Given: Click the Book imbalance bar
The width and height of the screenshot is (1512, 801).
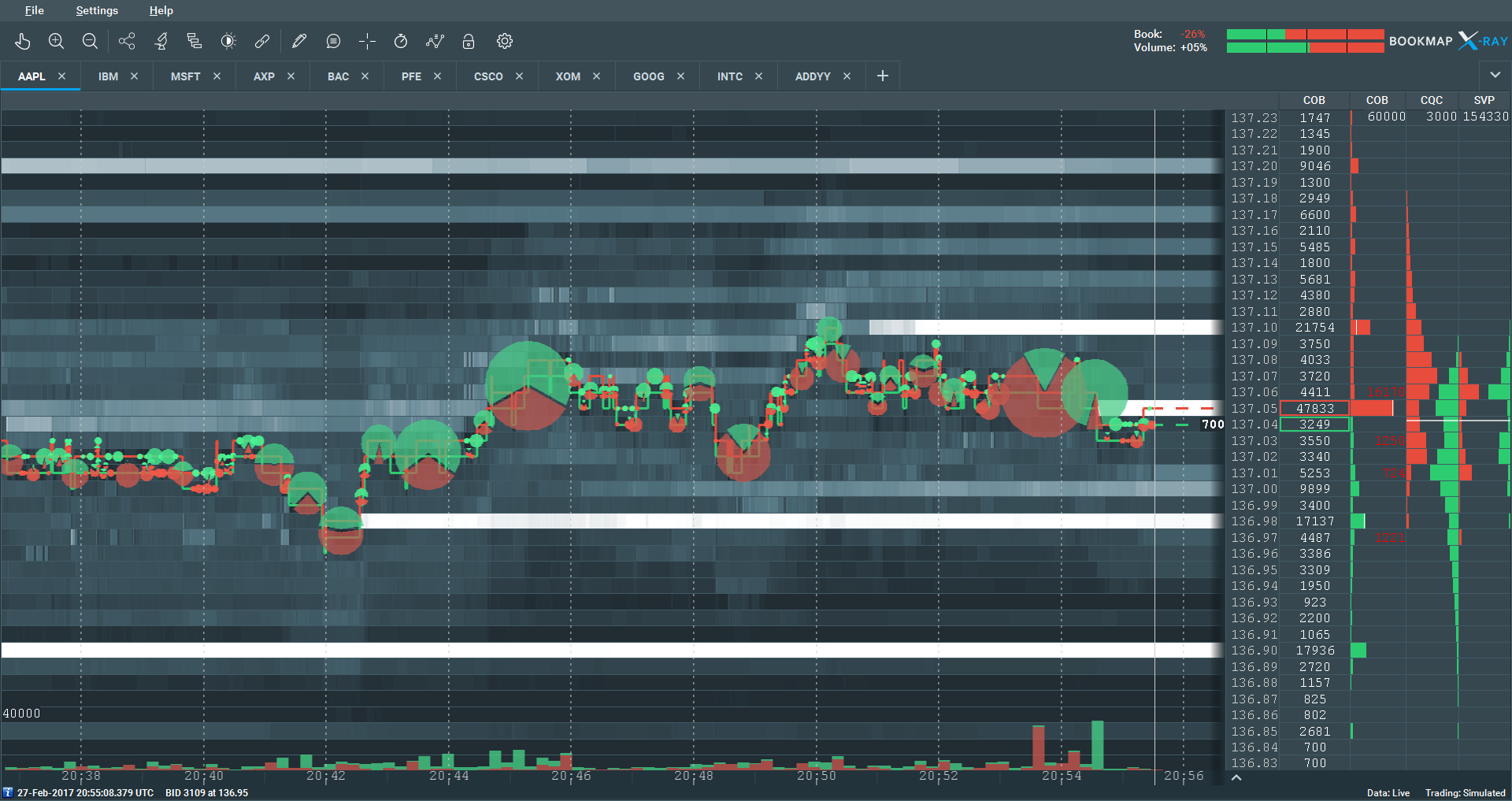Looking at the screenshot, I should [1305, 34].
